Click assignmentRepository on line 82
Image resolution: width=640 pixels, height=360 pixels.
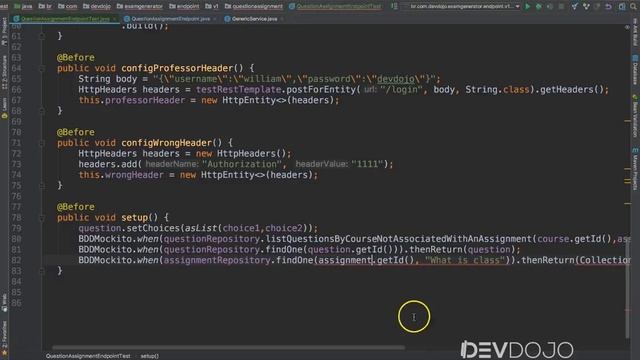[217, 260]
